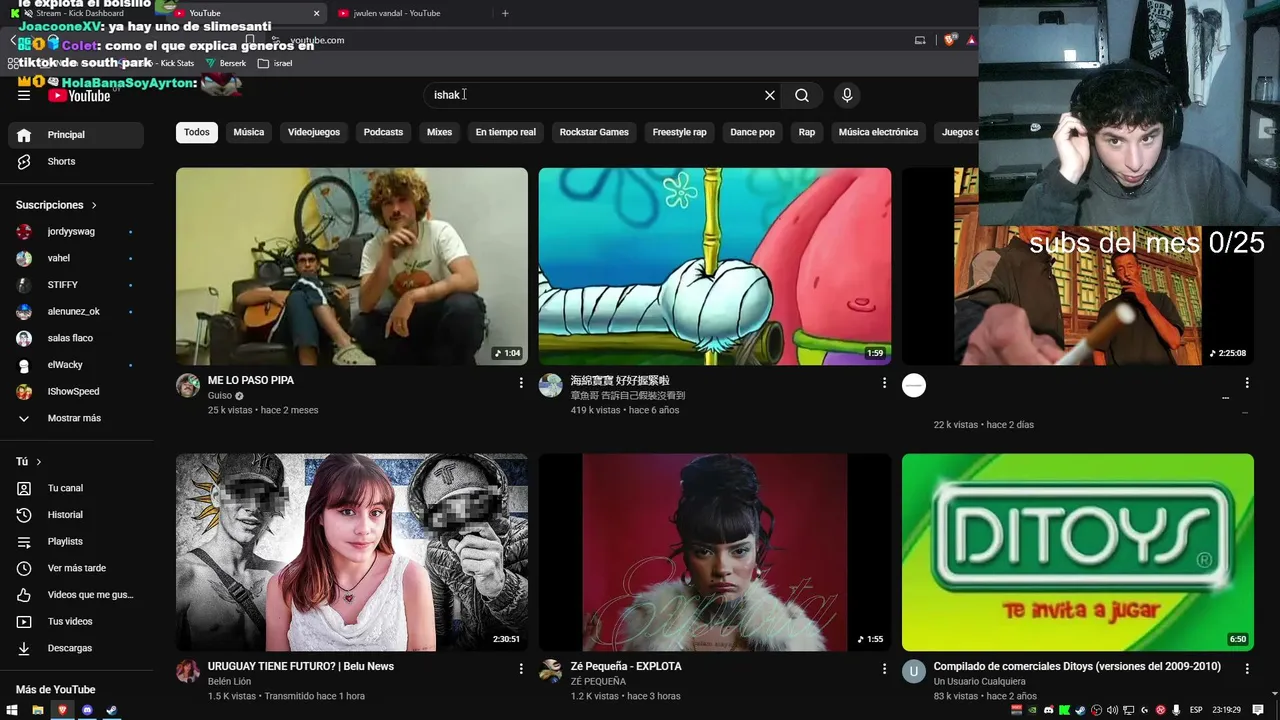This screenshot has height=720, width=1280.
Task: Open options menu for Zé Pequeña EXPLOTA
Action: [x=884, y=669]
